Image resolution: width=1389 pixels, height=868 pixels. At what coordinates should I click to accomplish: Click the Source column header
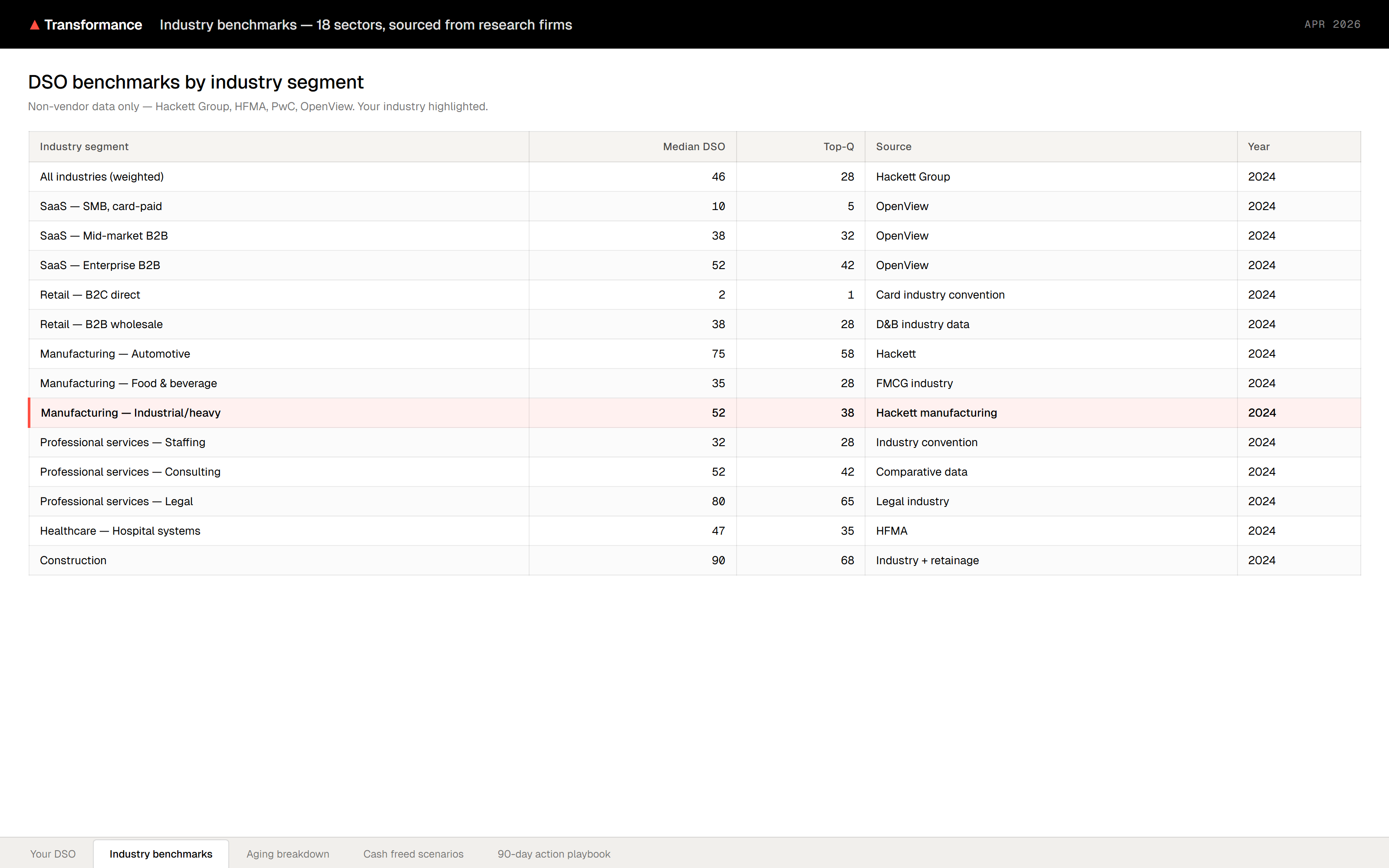click(x=894, y=146)
